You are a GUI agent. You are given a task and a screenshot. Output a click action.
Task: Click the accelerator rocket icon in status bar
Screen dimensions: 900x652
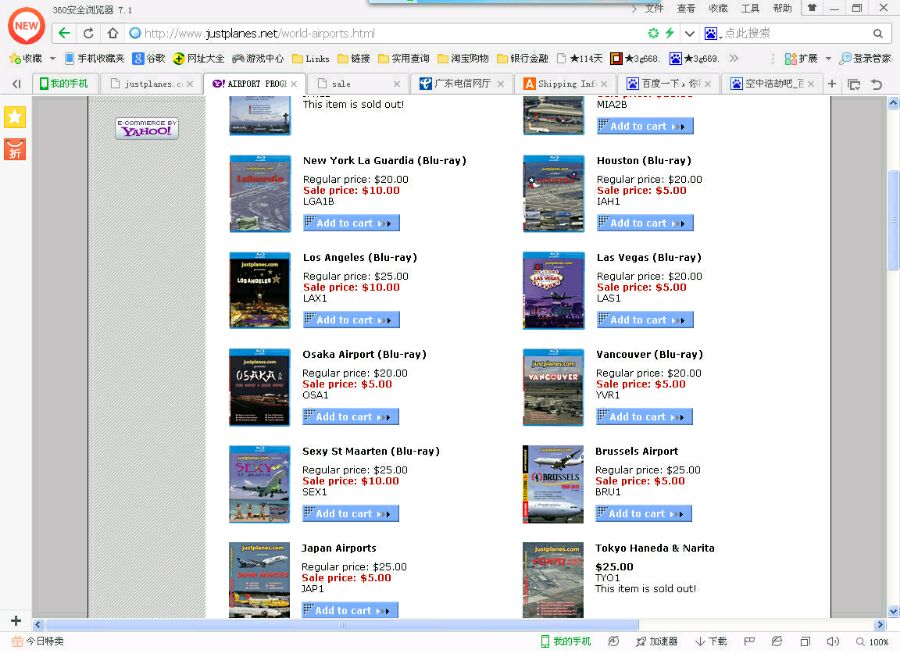(657, 641)
